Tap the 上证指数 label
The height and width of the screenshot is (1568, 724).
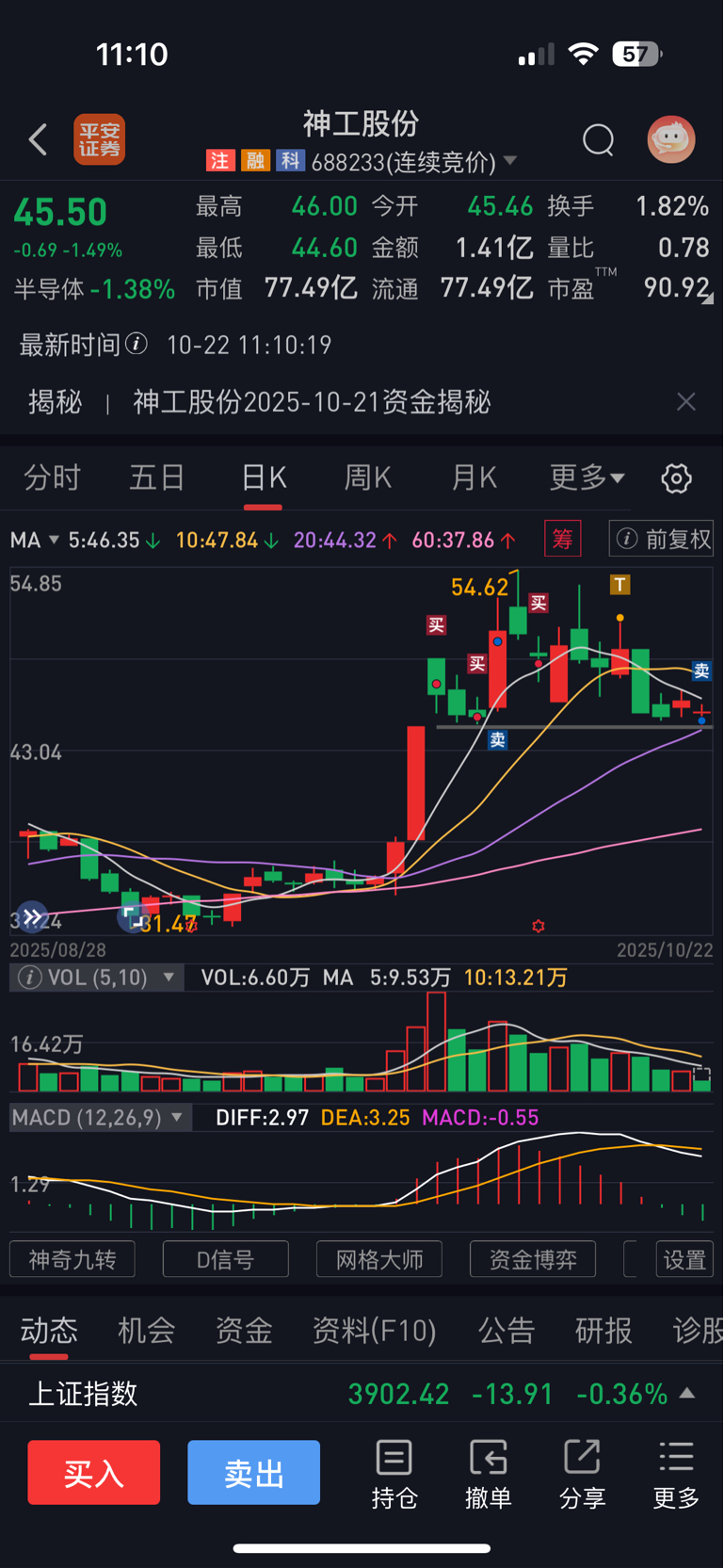(83, 1393)
